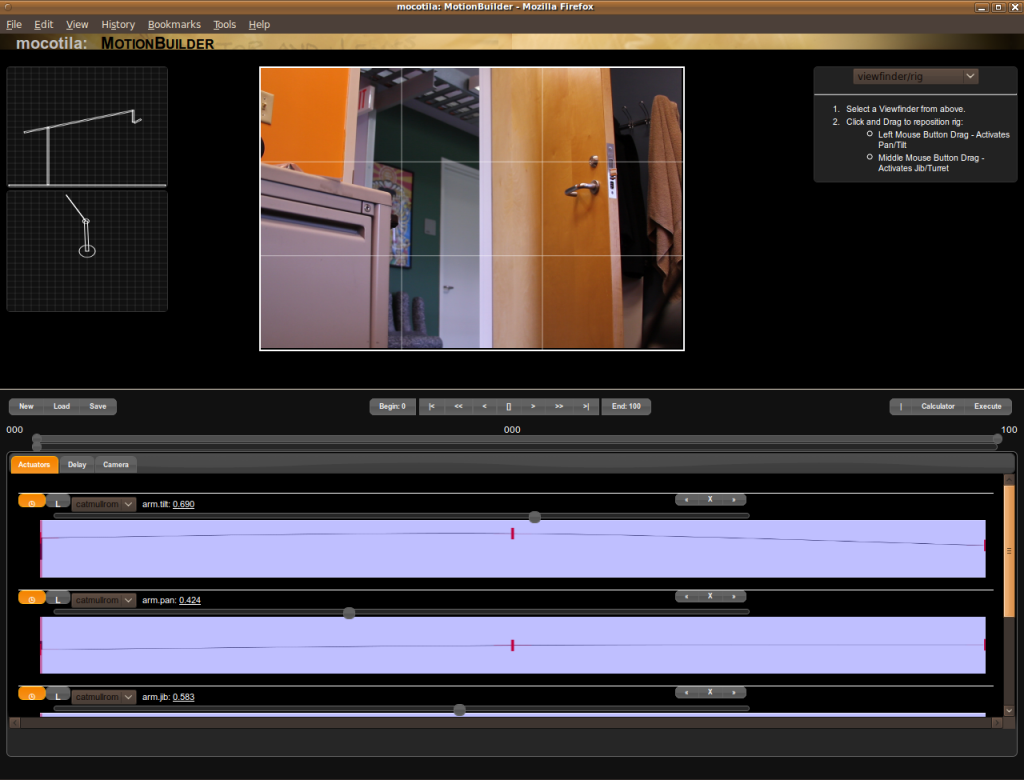Click the arm.tilt slider handle
Screen dimensions: 1024x780
click(x=535, y=517)
